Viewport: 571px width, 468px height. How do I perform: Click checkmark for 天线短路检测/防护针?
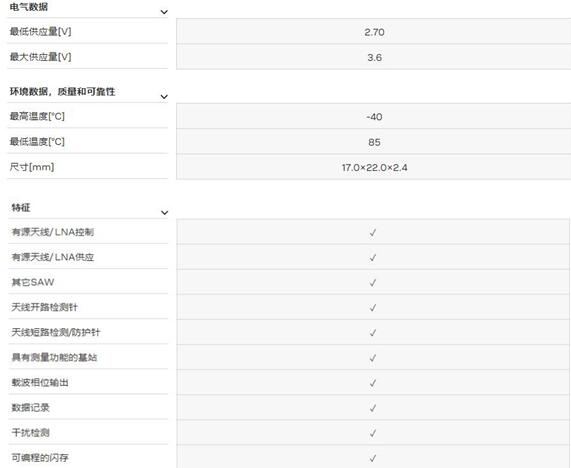tap(373, 333)
